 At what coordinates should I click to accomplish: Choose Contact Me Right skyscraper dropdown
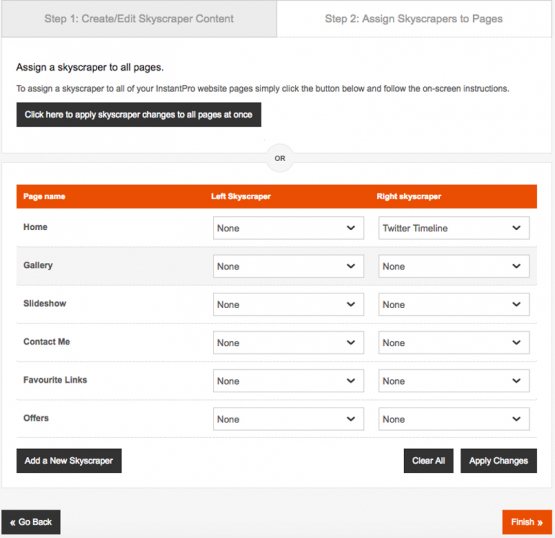point(454,343)
